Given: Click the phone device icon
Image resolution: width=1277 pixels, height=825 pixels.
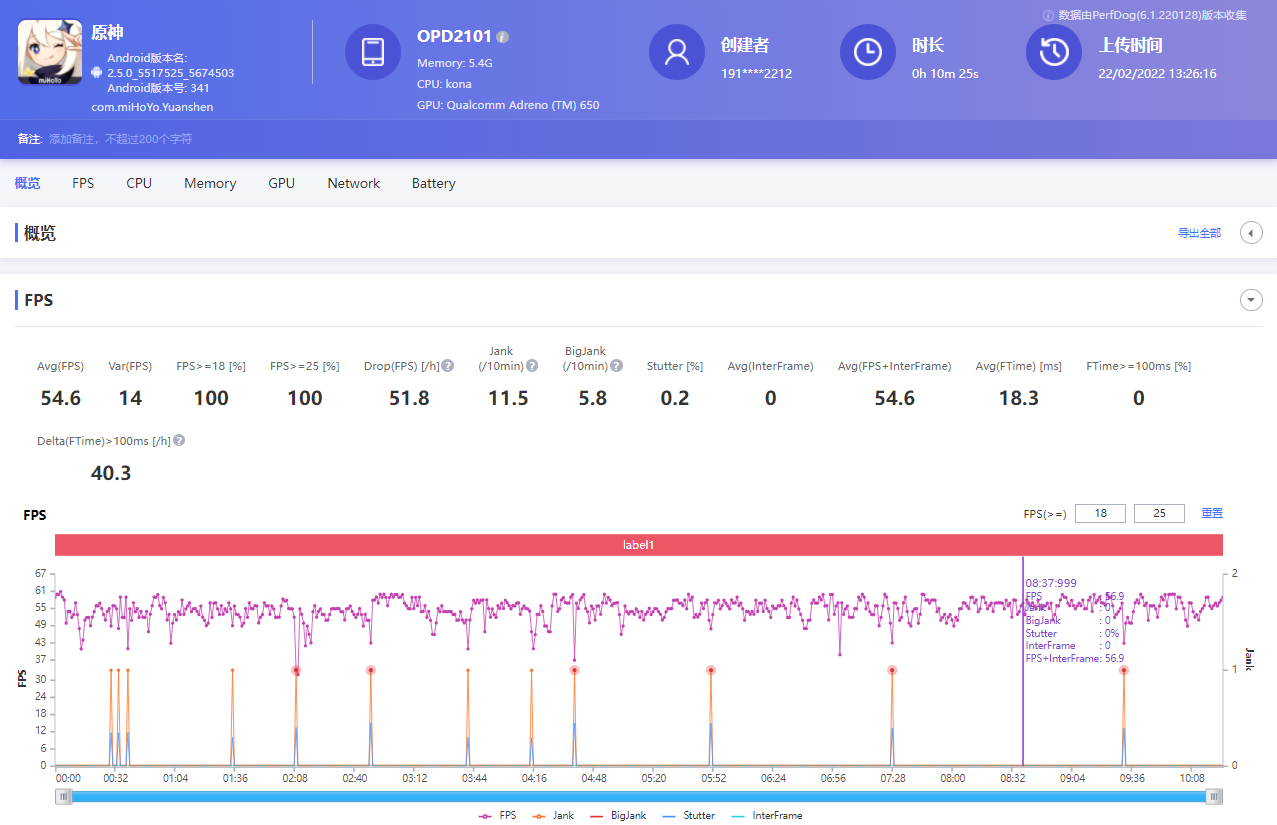Looking at the screenshot, I should point(373,52).
